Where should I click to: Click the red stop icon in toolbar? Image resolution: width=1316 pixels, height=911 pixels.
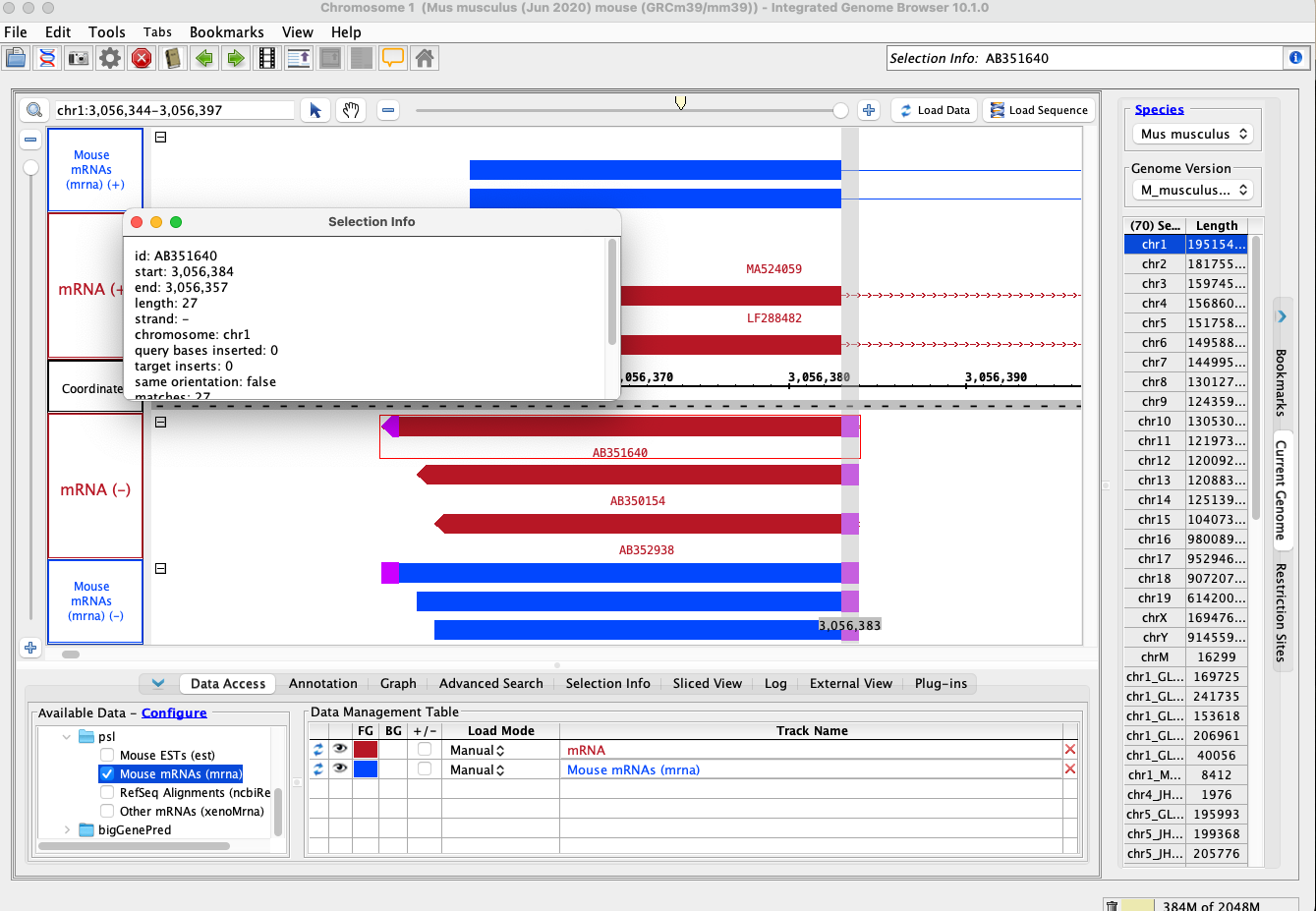point(142,58)
